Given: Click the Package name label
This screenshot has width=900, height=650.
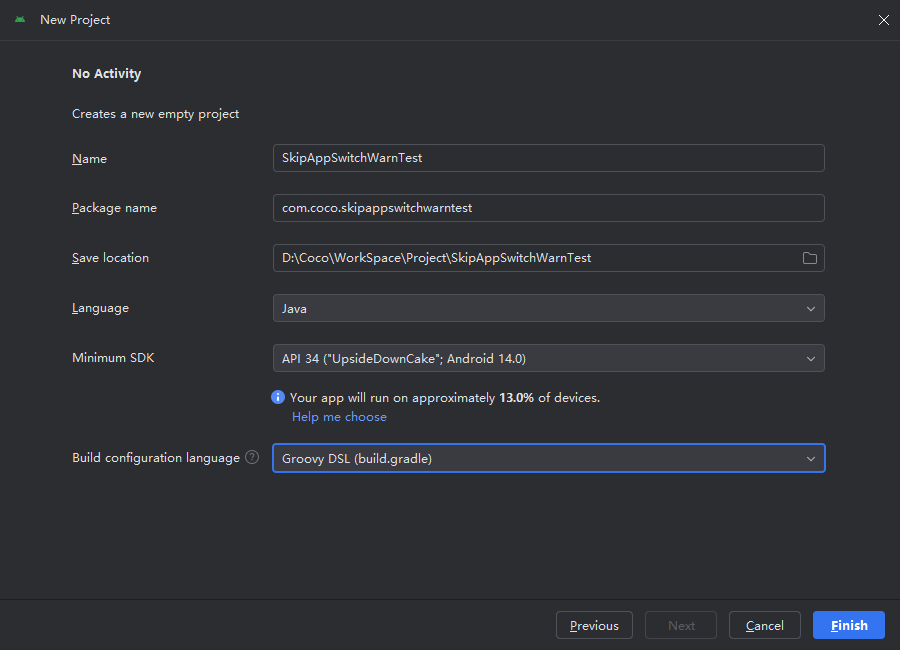Looking at the screenshot, I should coord(114,208).
